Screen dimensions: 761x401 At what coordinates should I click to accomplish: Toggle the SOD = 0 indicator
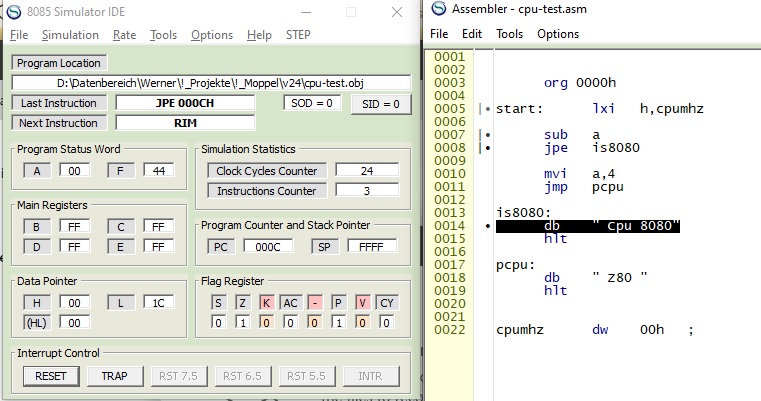[x=313, y=103]
